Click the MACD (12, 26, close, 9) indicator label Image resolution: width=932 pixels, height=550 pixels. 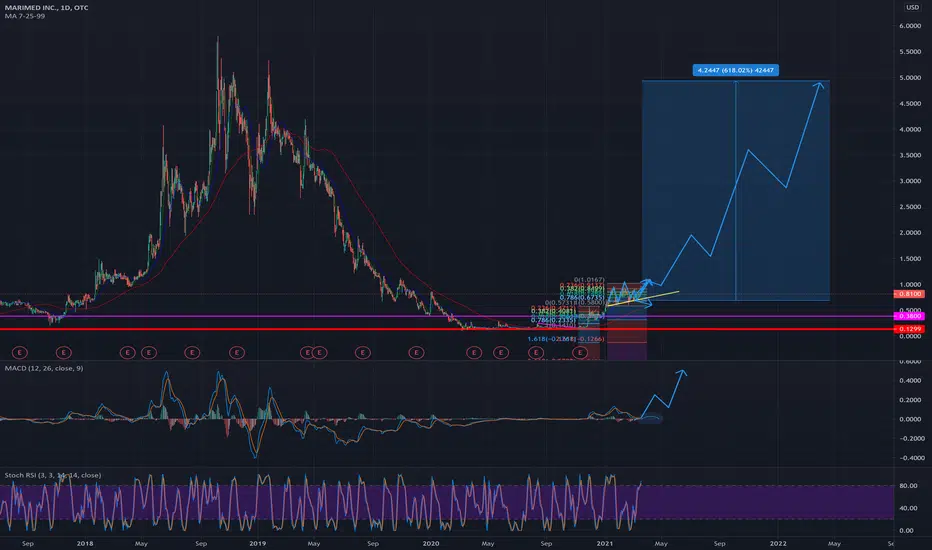click(x=44, y=369)
